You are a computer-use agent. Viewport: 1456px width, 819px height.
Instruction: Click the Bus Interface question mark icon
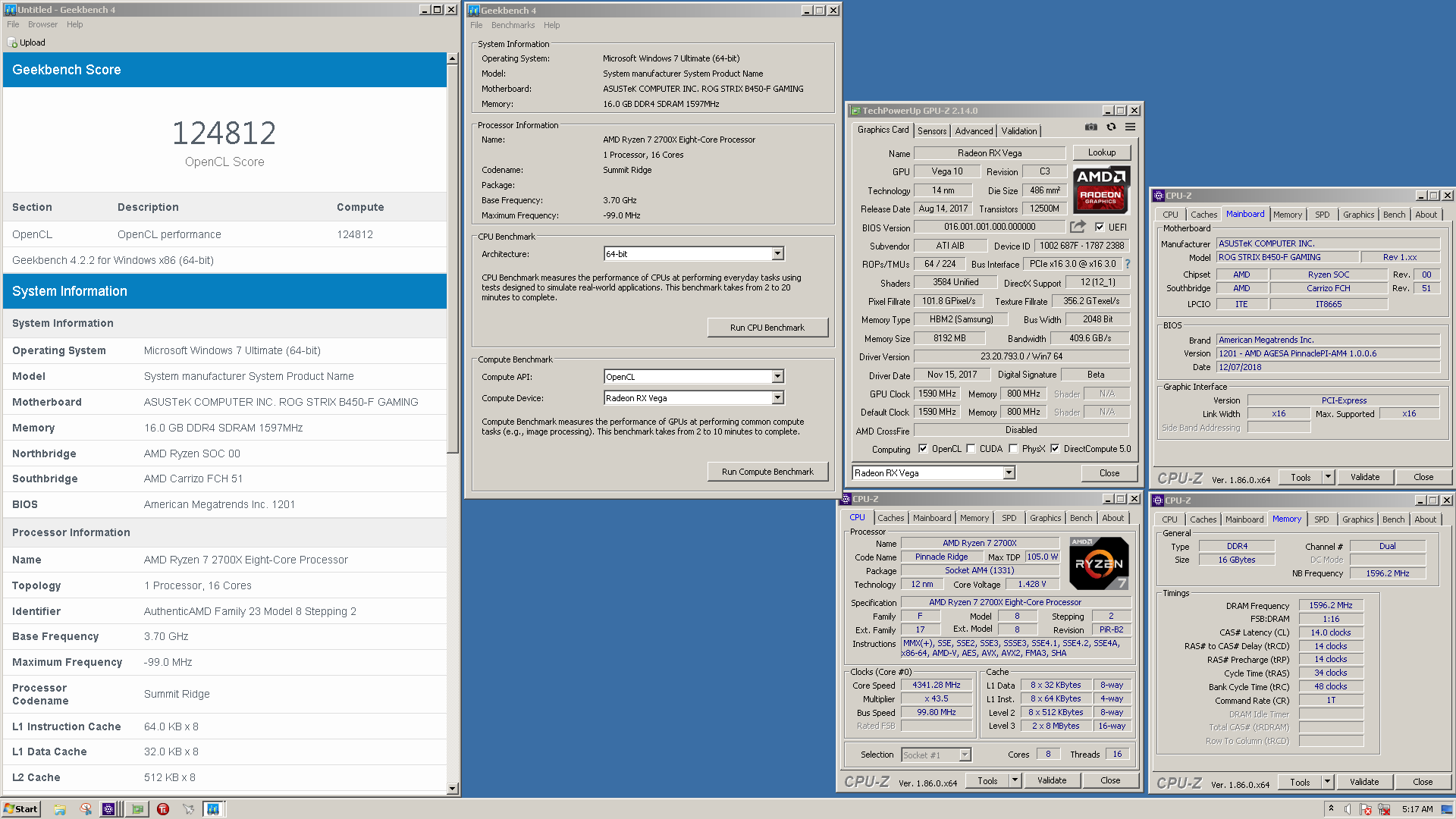click(1128, 264)
